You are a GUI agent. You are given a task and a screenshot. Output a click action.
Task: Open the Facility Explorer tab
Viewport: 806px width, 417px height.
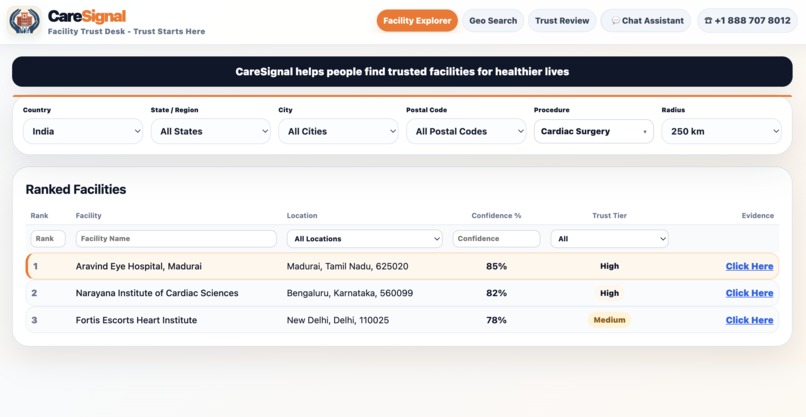coord(417,21)
